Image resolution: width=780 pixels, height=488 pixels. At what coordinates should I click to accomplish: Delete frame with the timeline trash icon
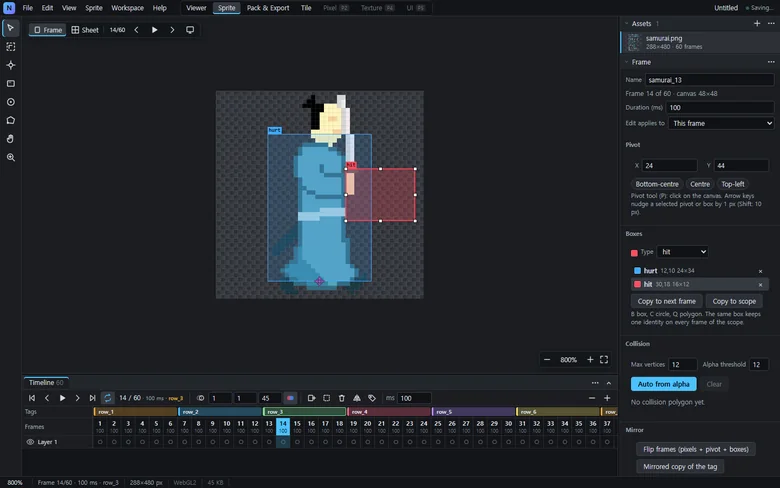click(x=341, y=398)
